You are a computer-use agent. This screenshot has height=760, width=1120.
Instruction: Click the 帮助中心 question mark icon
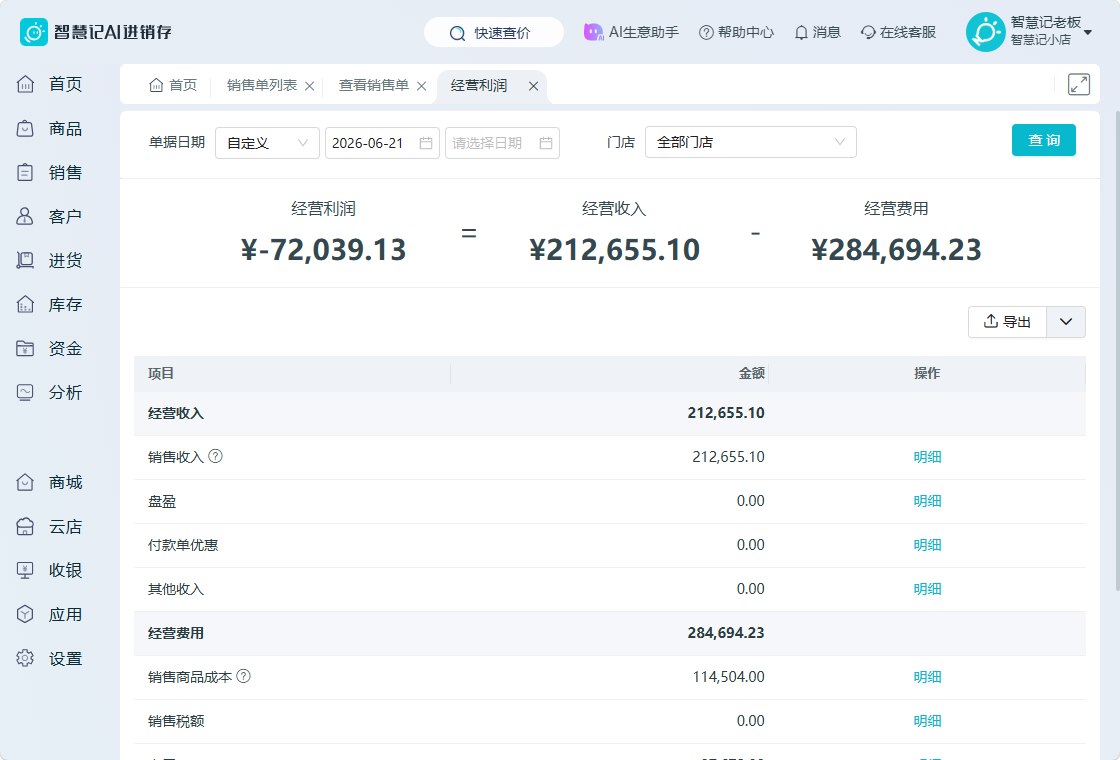click(706, 32)
